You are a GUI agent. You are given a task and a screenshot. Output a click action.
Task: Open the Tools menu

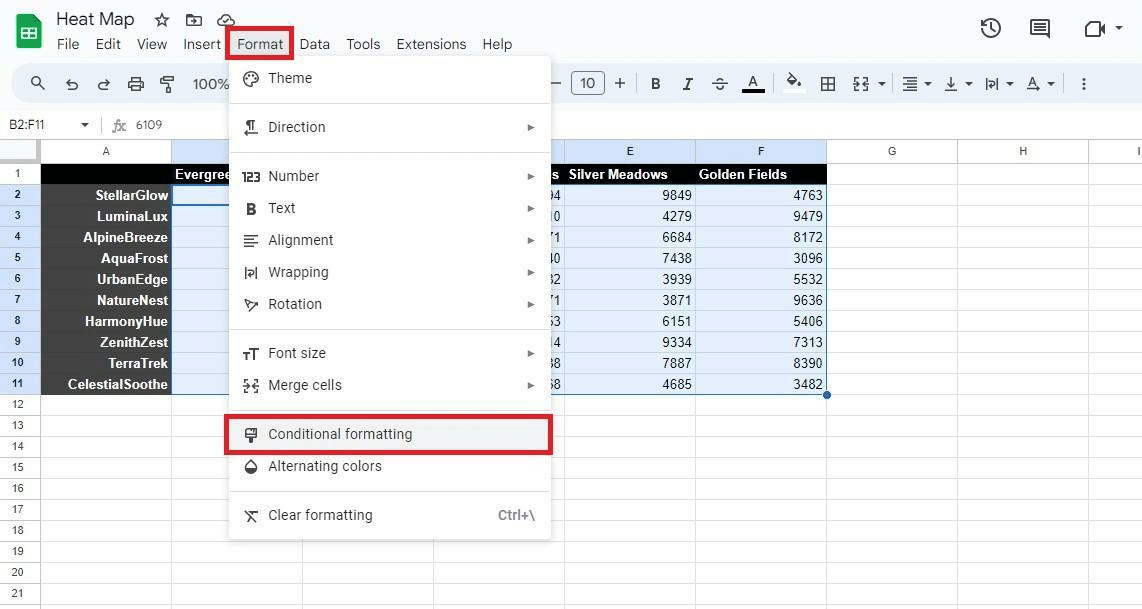pyautogui.click(x=363, y=44)
